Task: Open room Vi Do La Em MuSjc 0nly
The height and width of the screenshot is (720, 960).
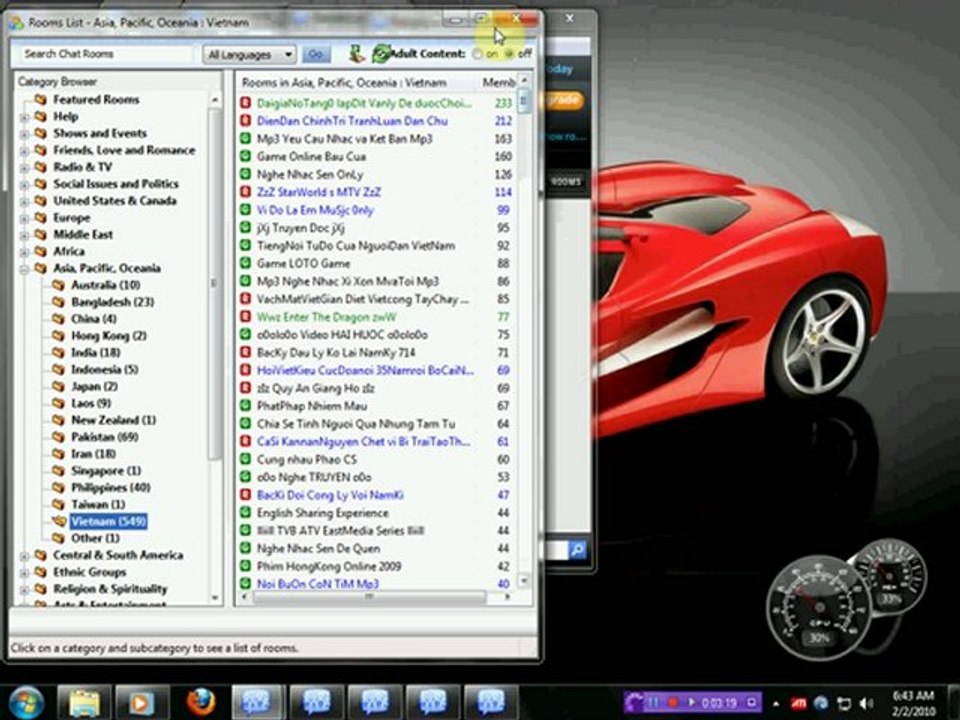Action: pos(315,210)
